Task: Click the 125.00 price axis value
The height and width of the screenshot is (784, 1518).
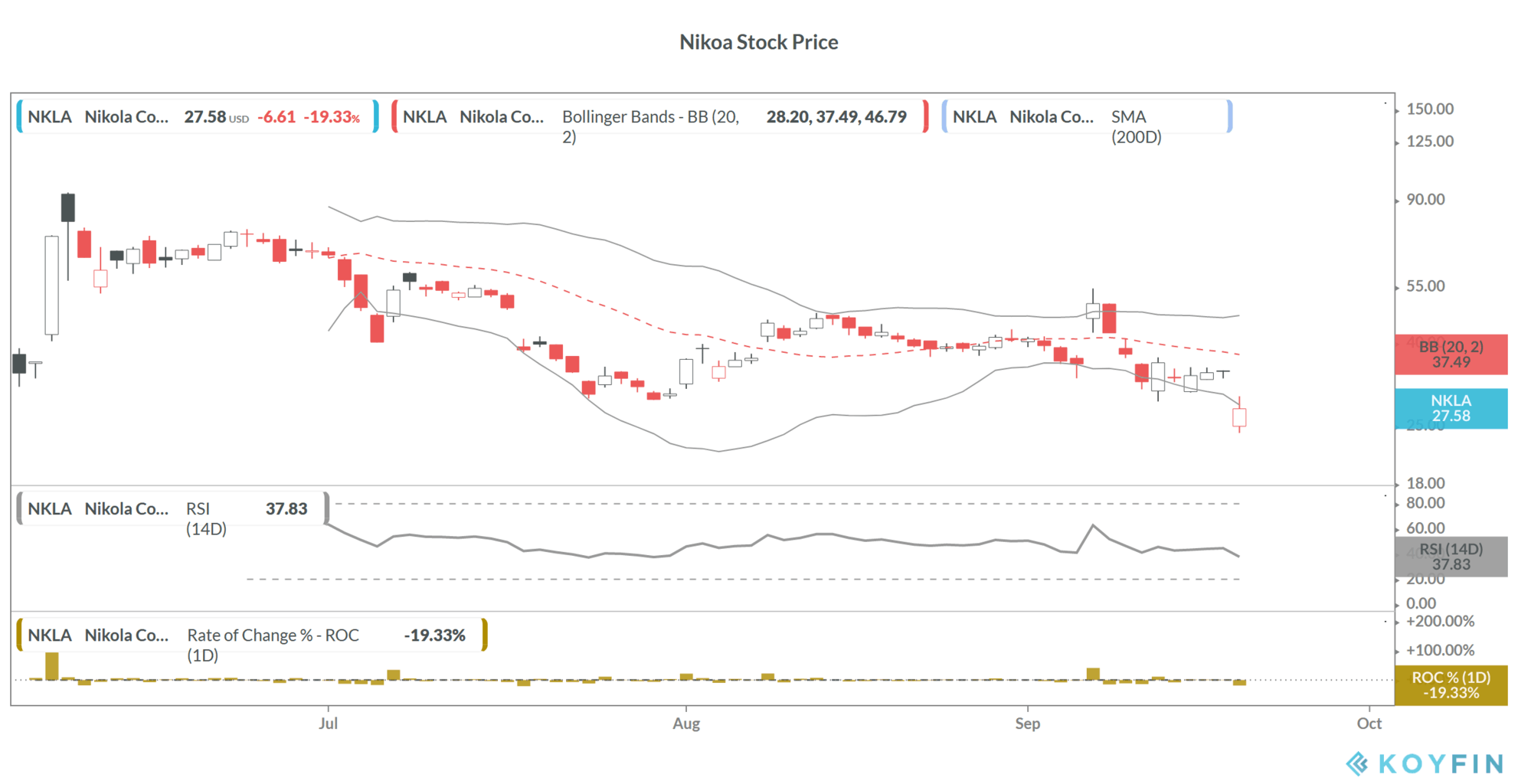Action: coord(1429,141)
